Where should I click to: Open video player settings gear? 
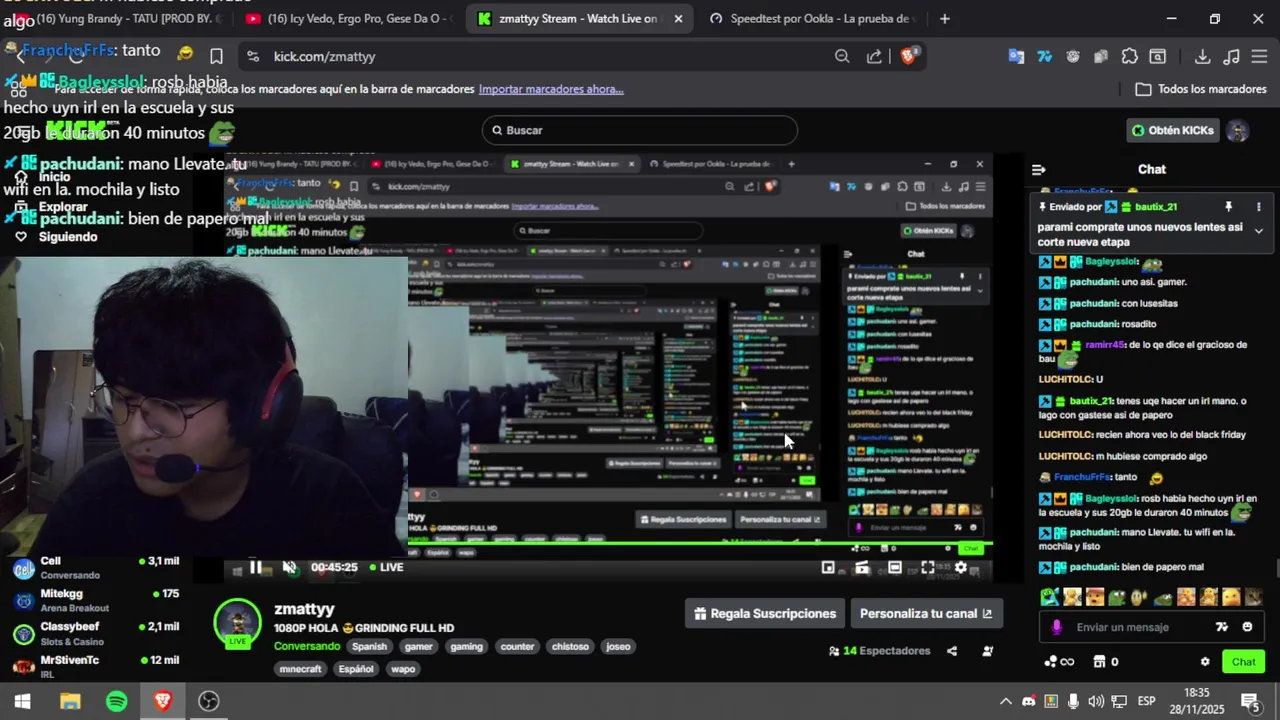961,567
